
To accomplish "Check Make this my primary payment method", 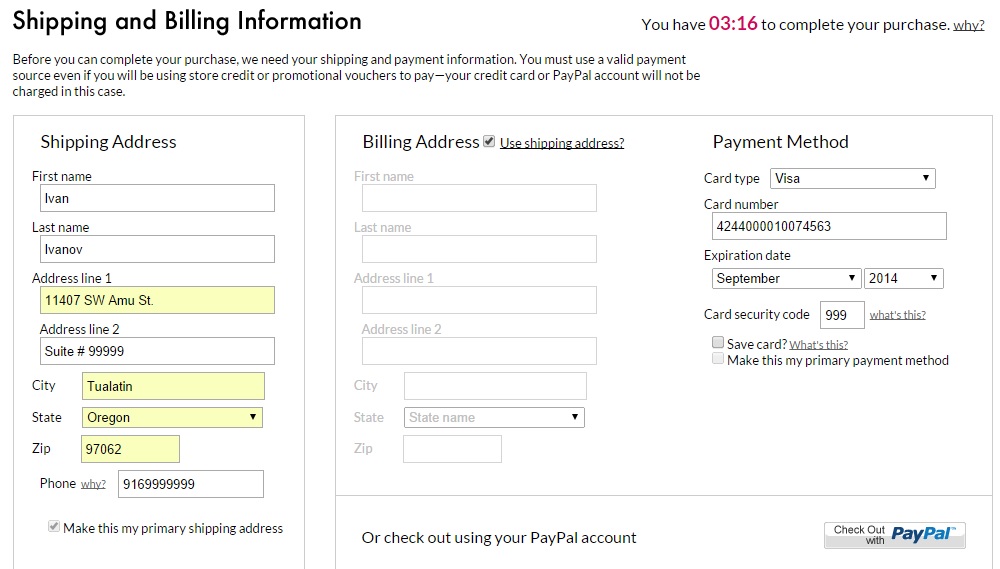I will [x=717, y=359].
